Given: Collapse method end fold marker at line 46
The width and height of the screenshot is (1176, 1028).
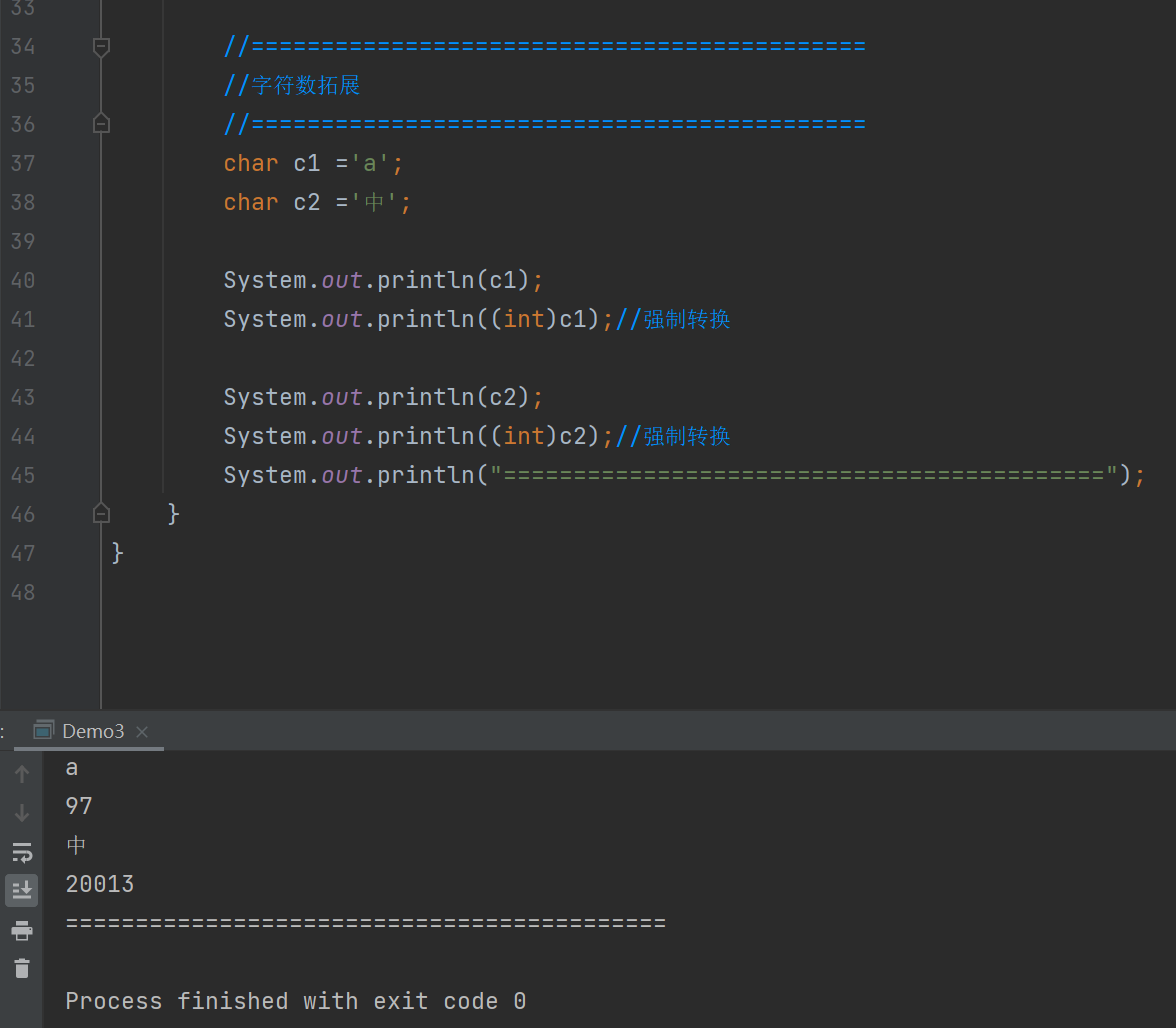Looking at the screenshot, I should (x=101, y=513).
